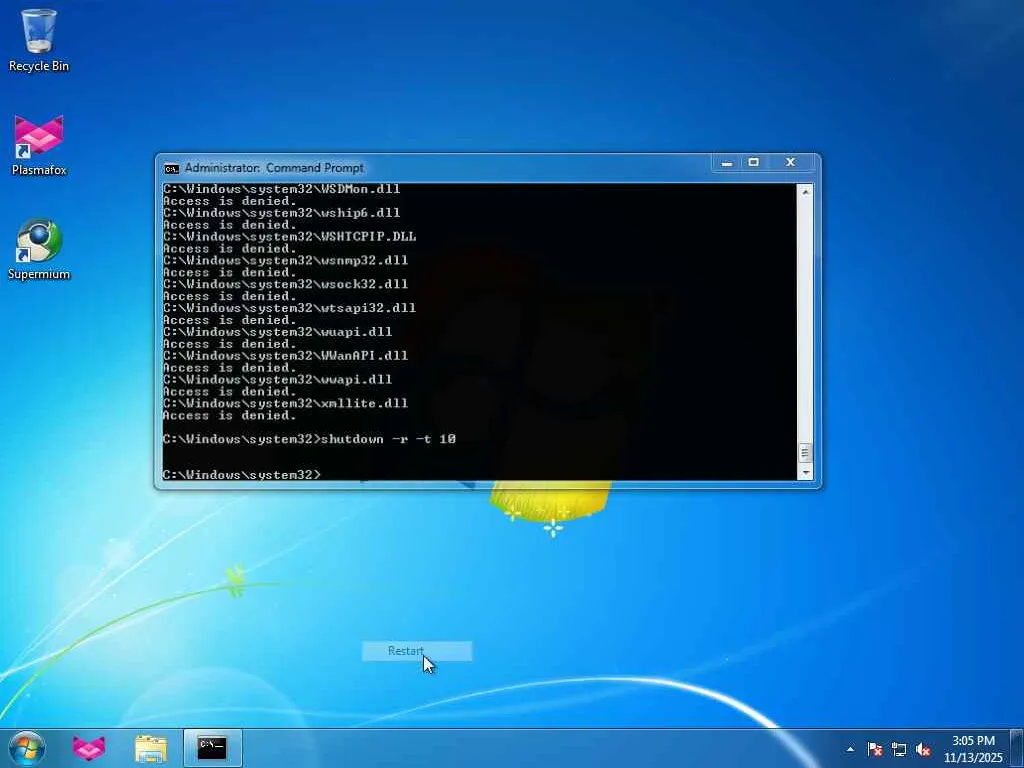Close the Command Prompt window
Viewport: 1024px width, 768px height.
pyautogui.click(x=790, y=163)
